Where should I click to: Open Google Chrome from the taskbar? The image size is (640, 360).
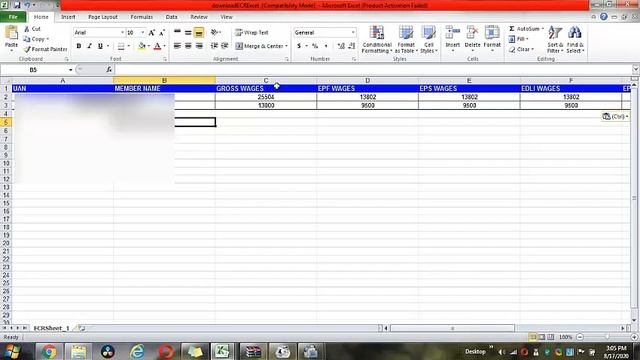tap(49, 351)
